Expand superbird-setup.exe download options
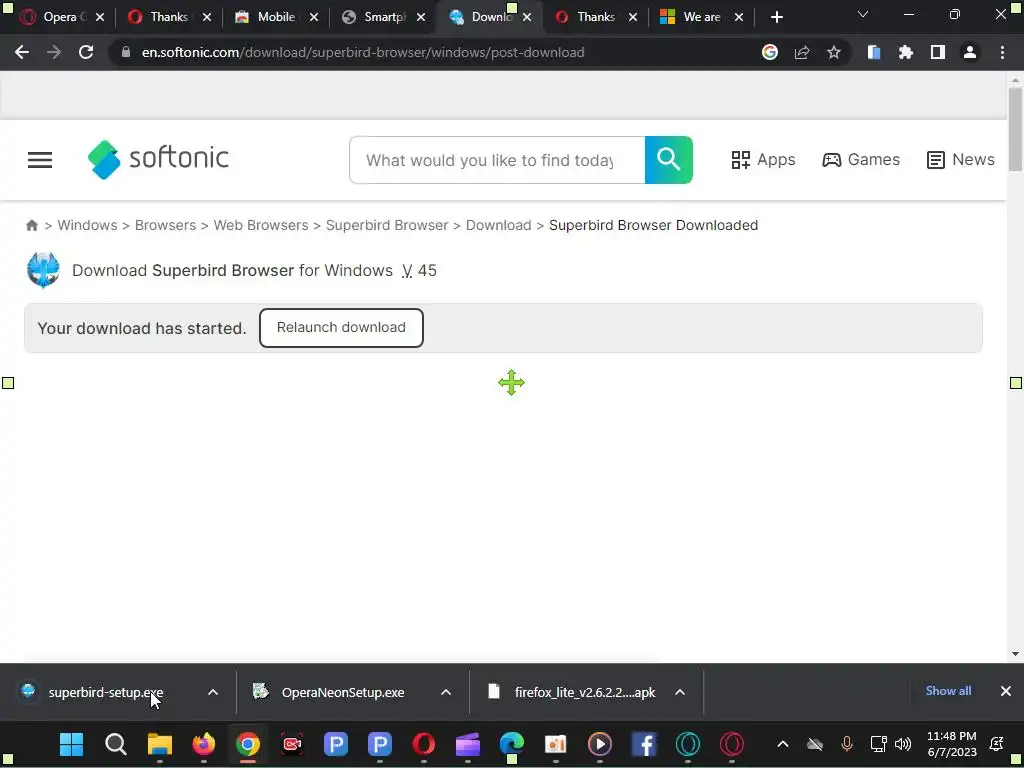The height and width of the screenshot is (768, 1024). [213, 692]
